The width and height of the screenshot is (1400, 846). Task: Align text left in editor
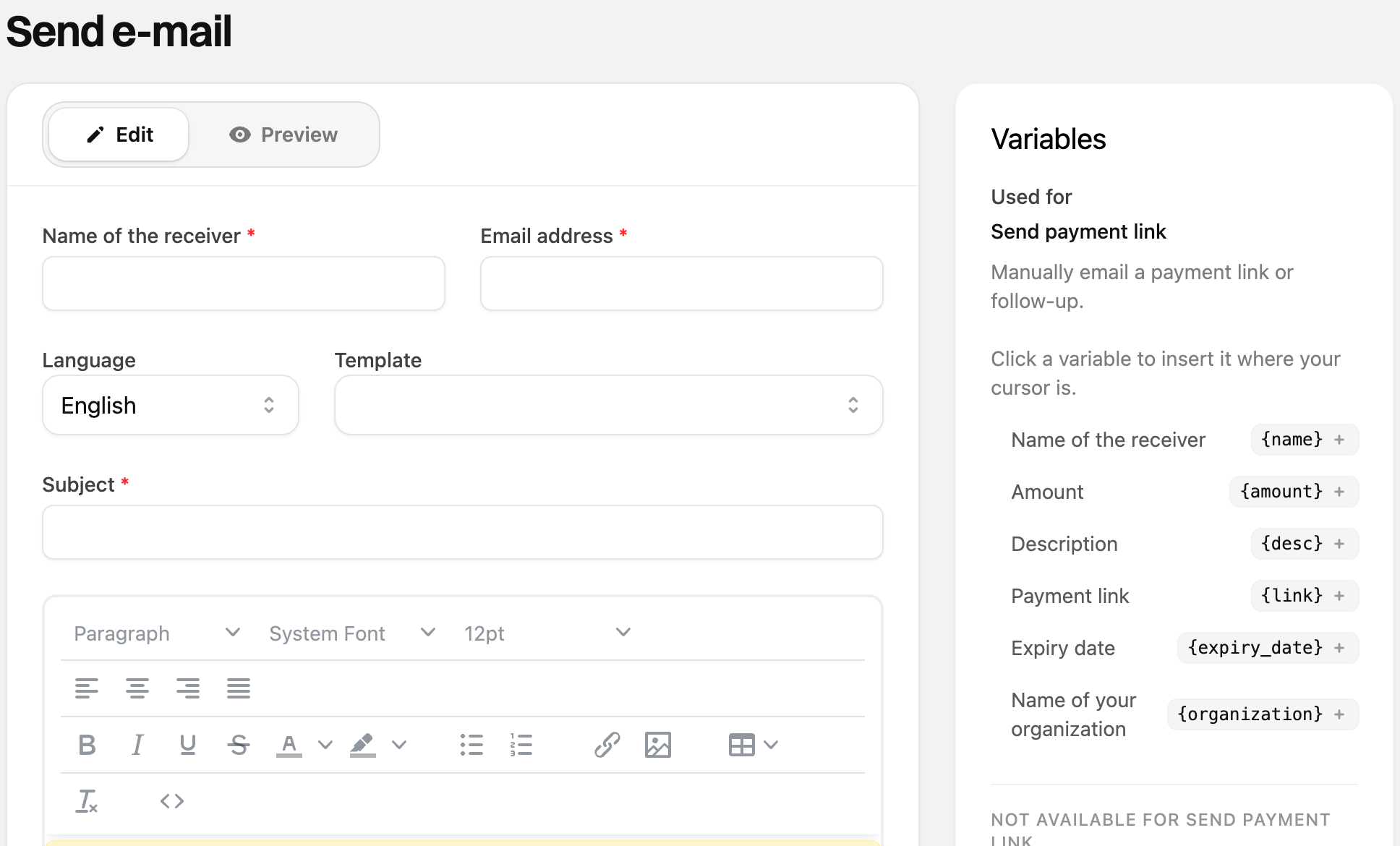[x=87, y=688]
